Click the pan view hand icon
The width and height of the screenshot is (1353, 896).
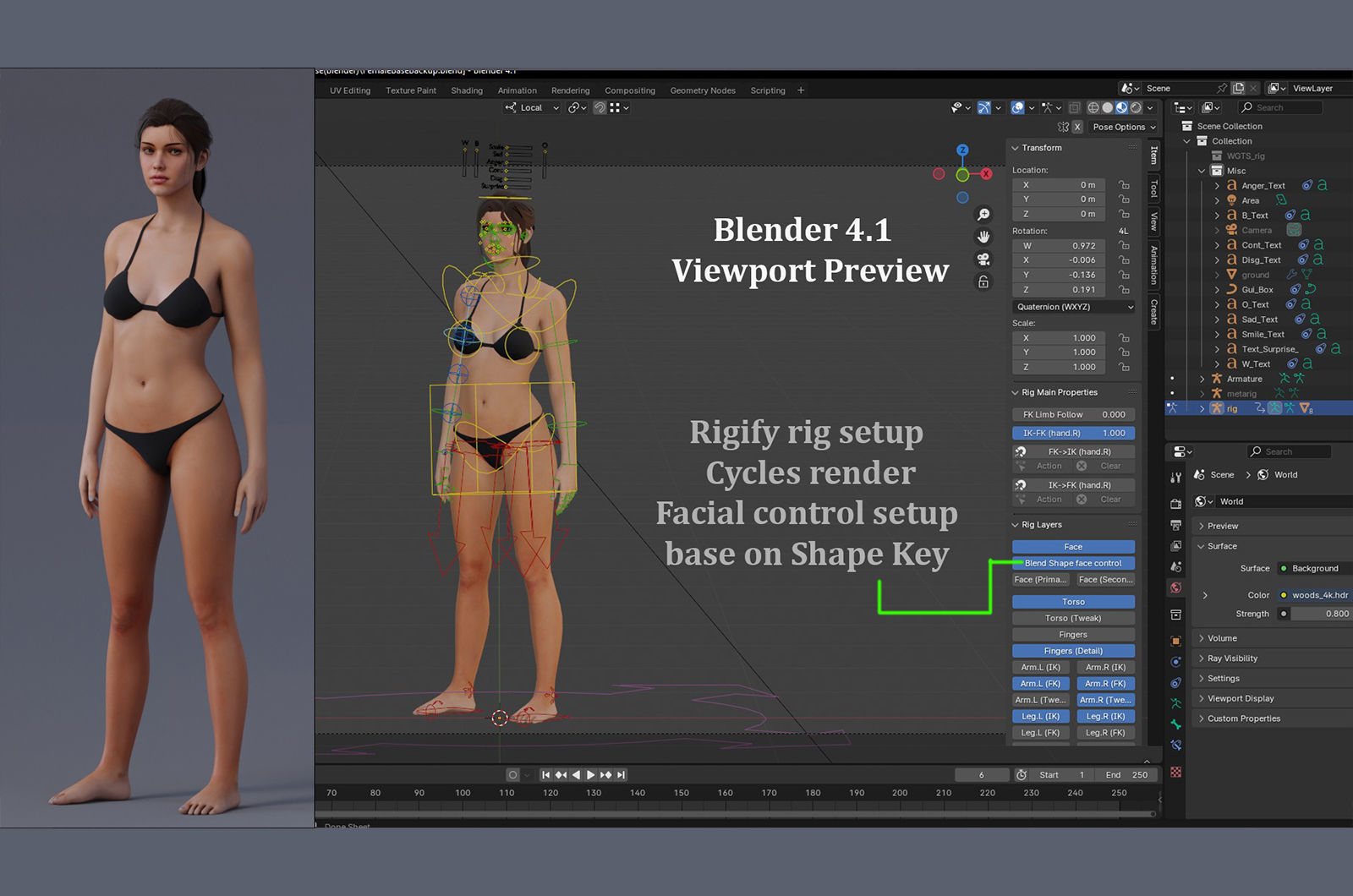coord(983,237)
